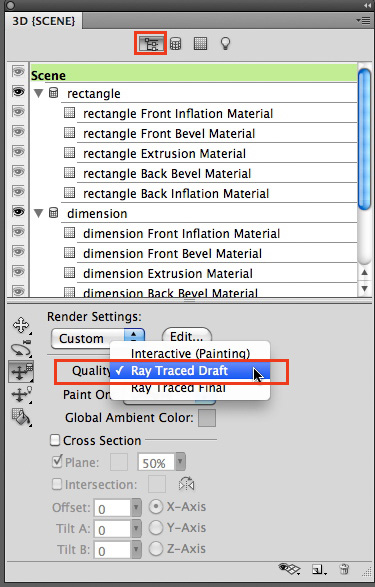Toggle the ground plane overlay eye icon
Viewport: 375px width, 587px height.
click(289, 569)
